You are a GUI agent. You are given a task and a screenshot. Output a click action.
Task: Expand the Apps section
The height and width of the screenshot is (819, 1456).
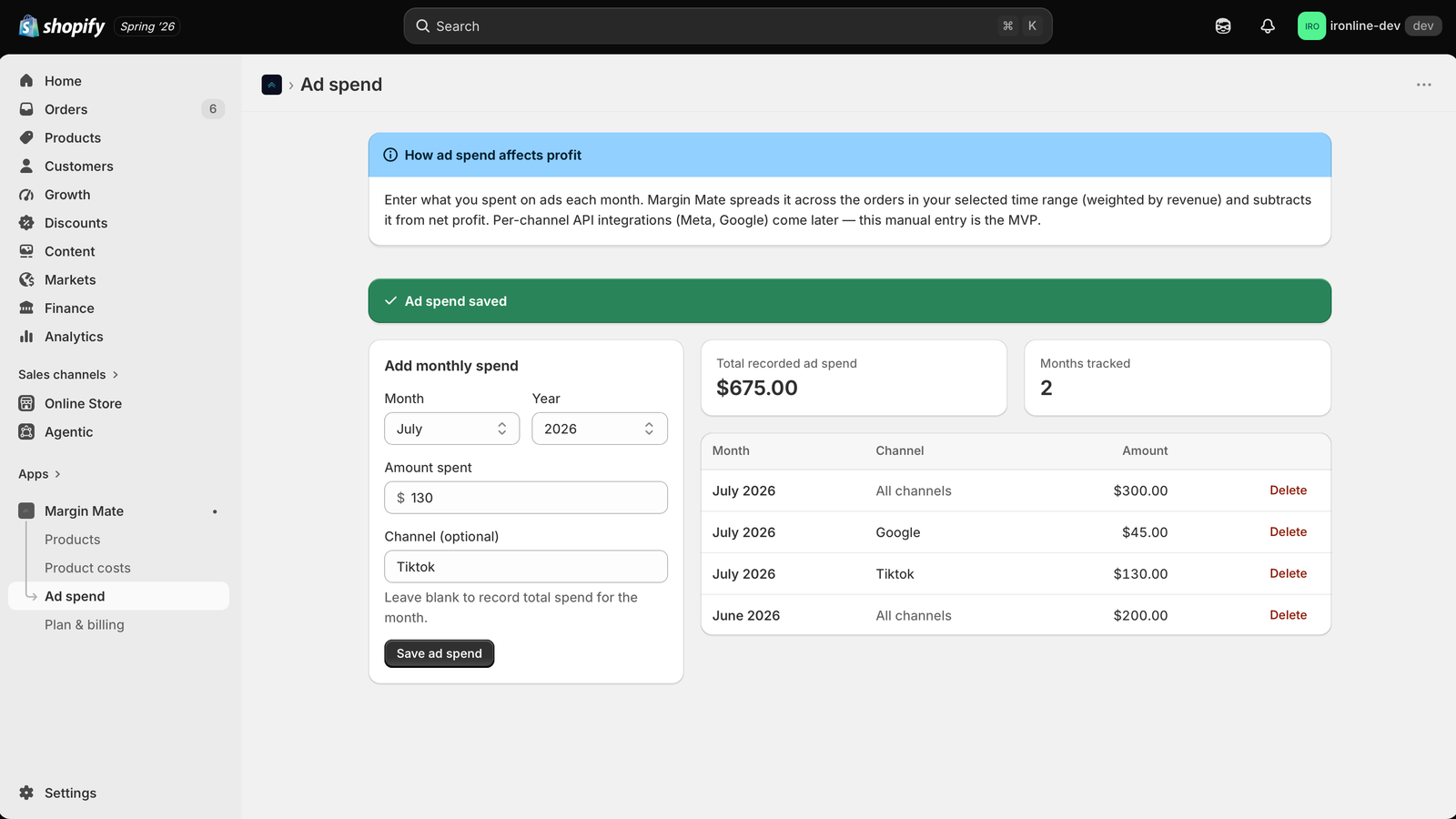click(x=39, y=474)
